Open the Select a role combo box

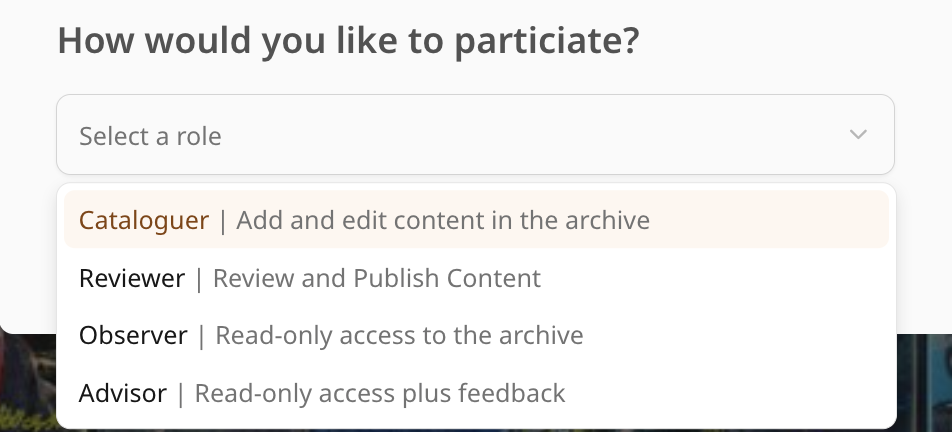tap(475, 135)
